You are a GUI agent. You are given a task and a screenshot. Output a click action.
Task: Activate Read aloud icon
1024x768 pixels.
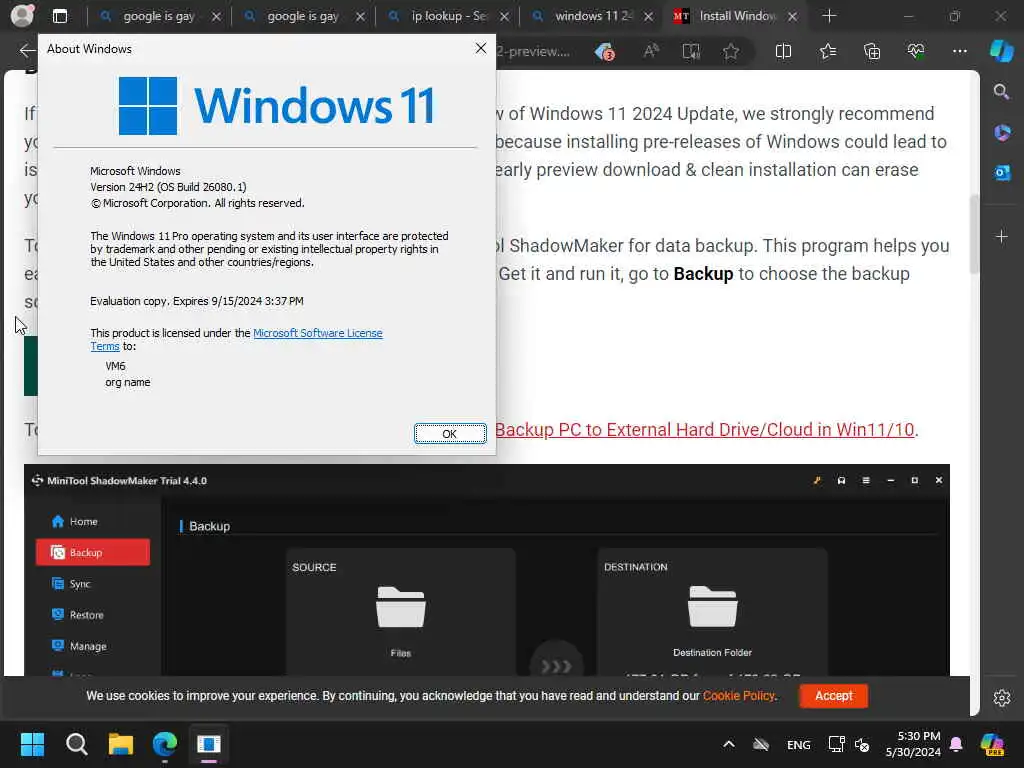650,51
